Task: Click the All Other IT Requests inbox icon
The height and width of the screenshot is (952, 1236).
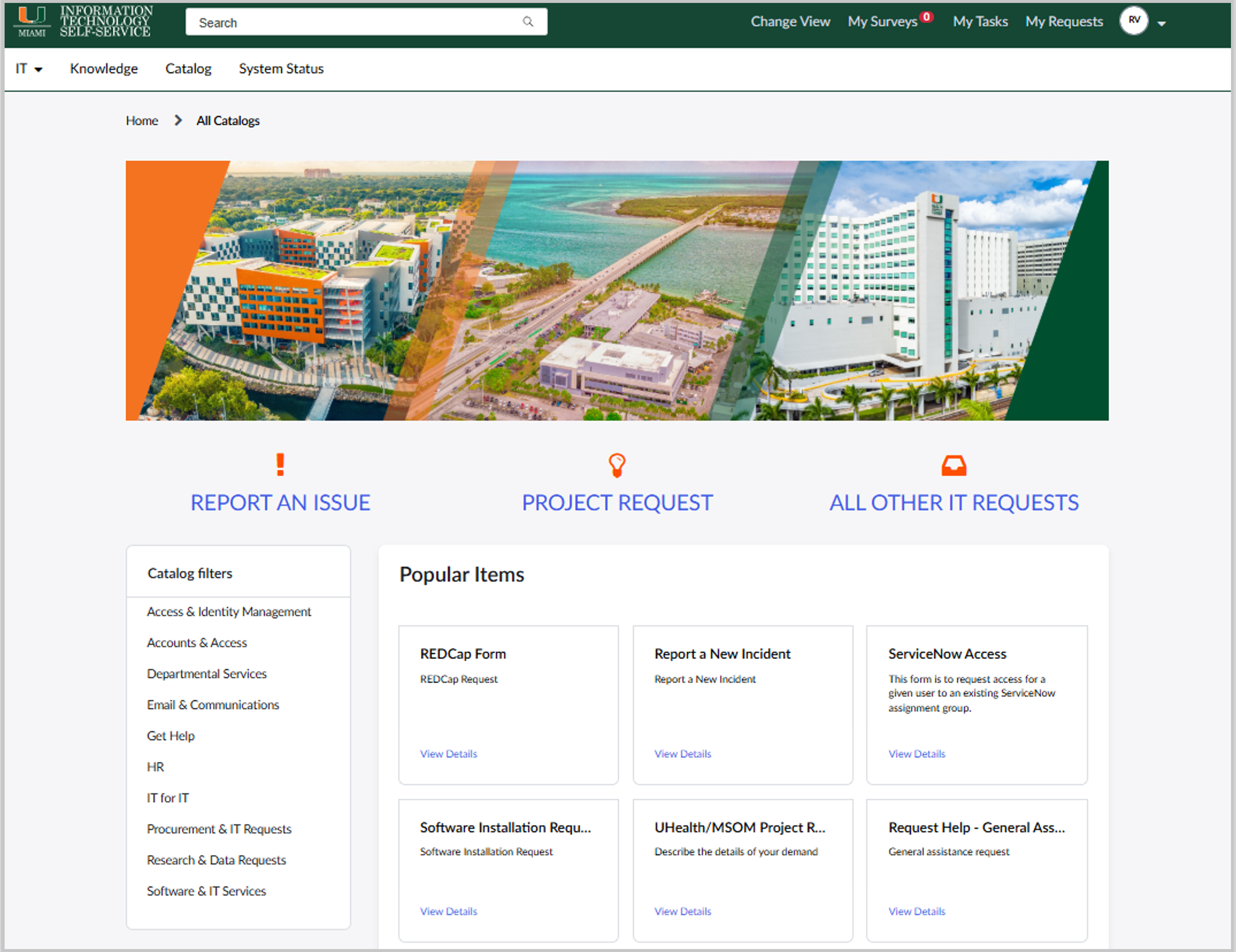Action: (x=954, y=465)
